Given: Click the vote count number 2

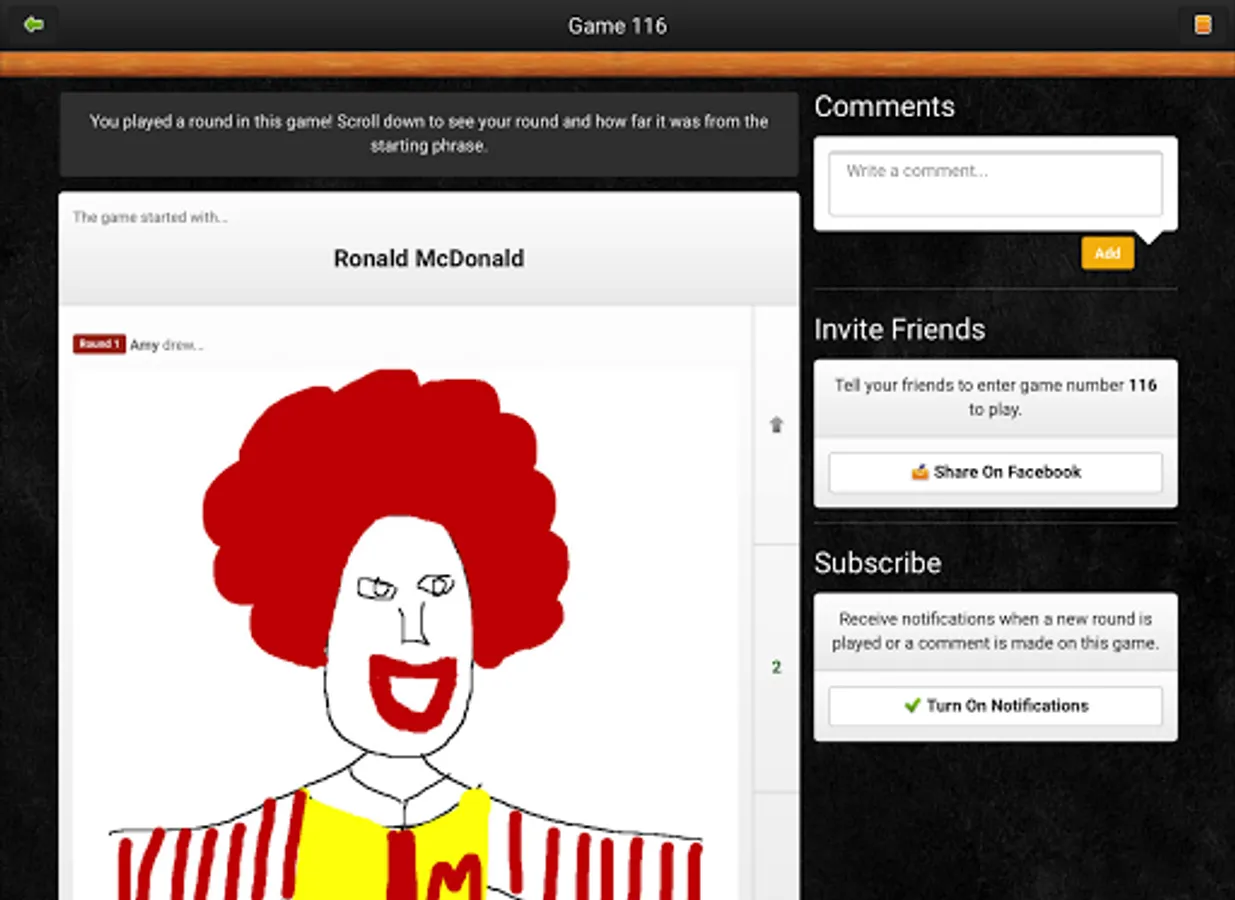Looking at the screenshot, I should (776, 667).
